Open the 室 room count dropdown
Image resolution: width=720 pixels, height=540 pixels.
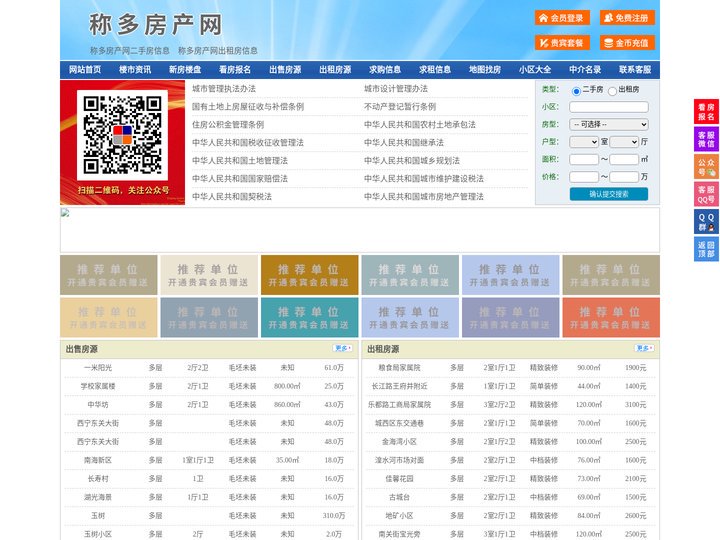pyautogui.click(x=584, y=142)
